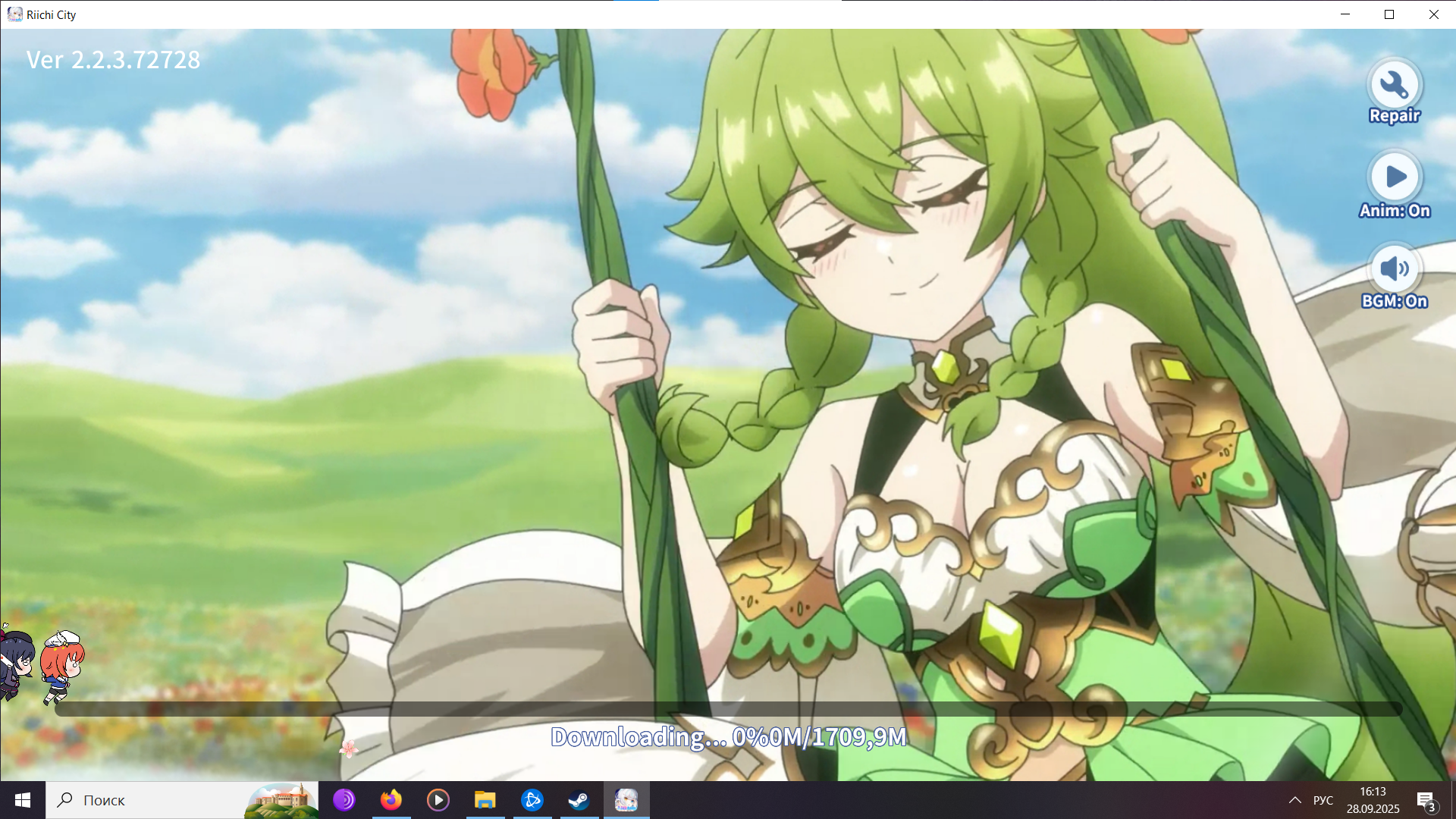
Task: Click the Downloading status text
Action: (728, 737)
